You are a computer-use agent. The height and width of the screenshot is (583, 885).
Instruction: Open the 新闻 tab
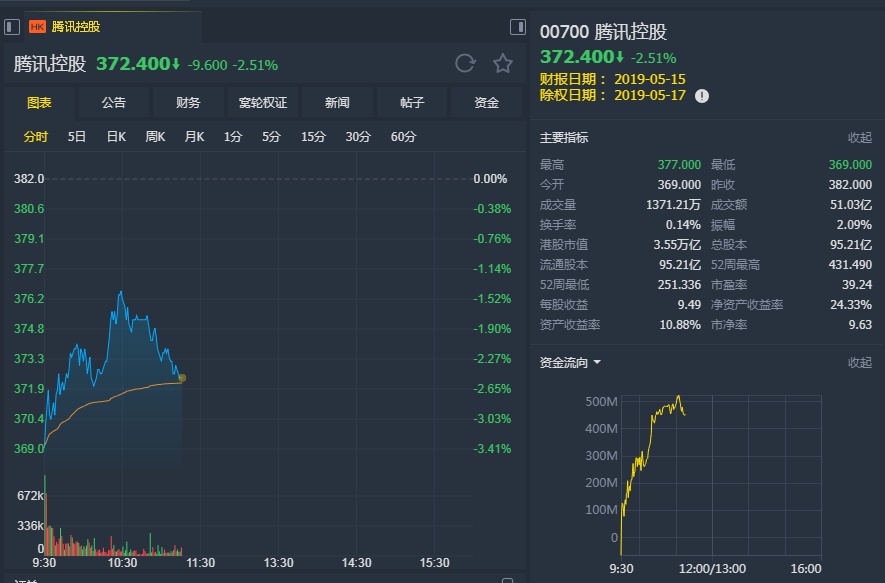coord(337,103)
